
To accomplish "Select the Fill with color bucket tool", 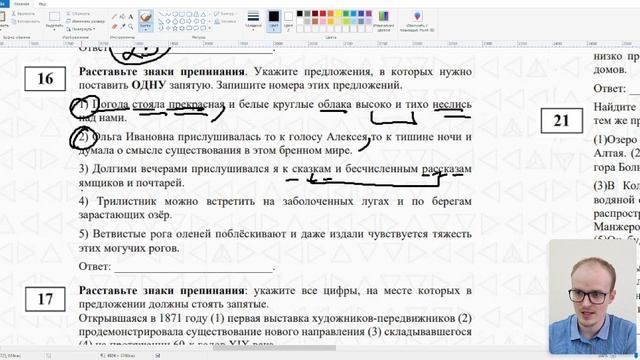I will click(x=122, y=17).
